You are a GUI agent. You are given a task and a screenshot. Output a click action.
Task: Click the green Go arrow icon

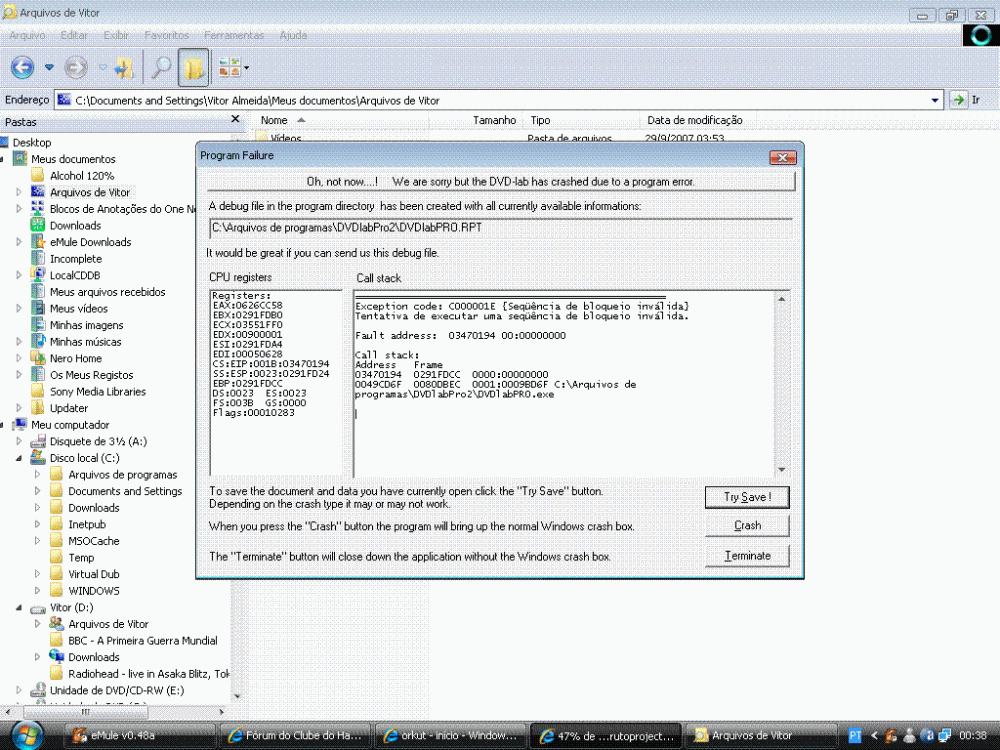pos(958,100)
